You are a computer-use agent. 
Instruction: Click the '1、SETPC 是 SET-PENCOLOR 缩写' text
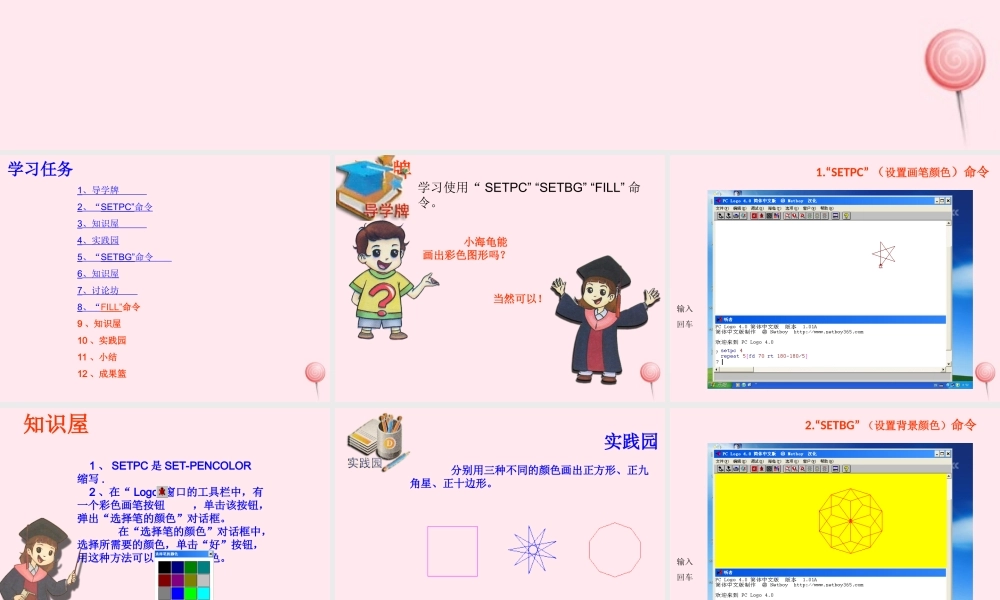(x=165, y=472)
